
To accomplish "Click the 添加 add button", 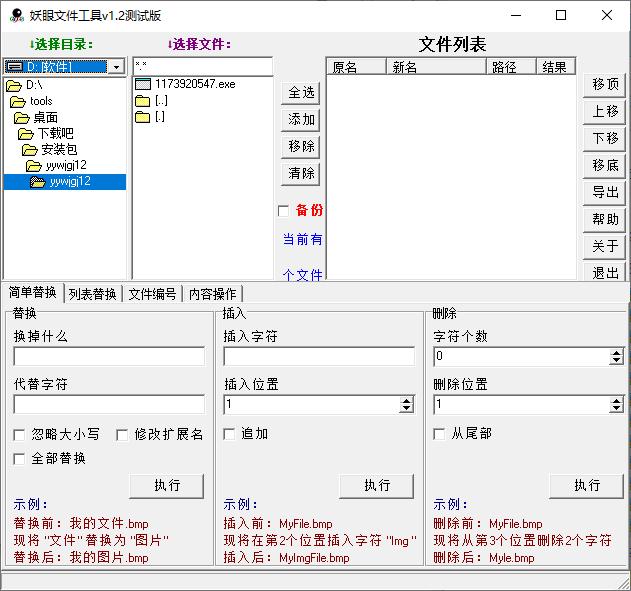I will pyautogui.click(x=301, y=119).
